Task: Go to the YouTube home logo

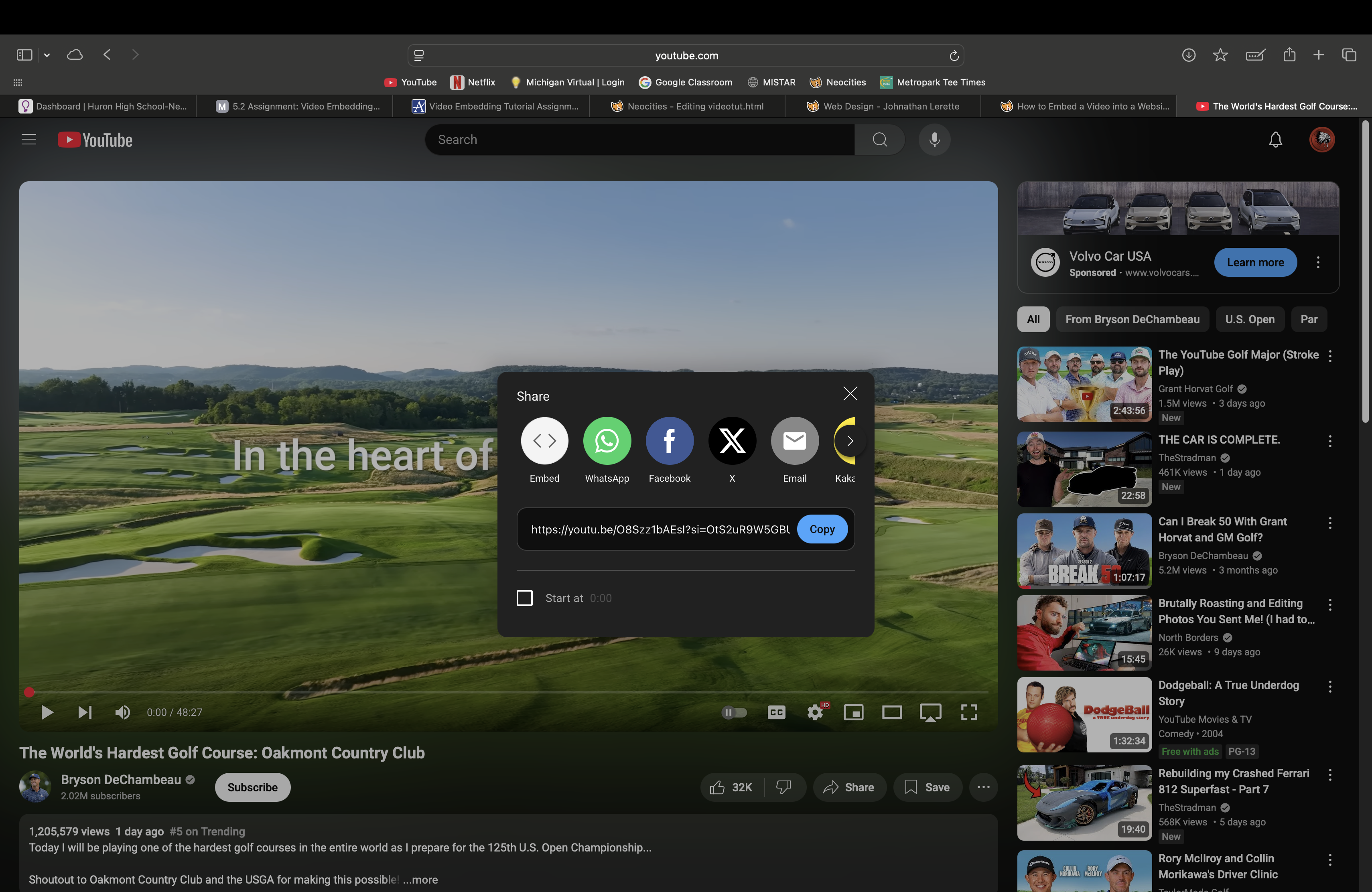Action: [95, 140]
